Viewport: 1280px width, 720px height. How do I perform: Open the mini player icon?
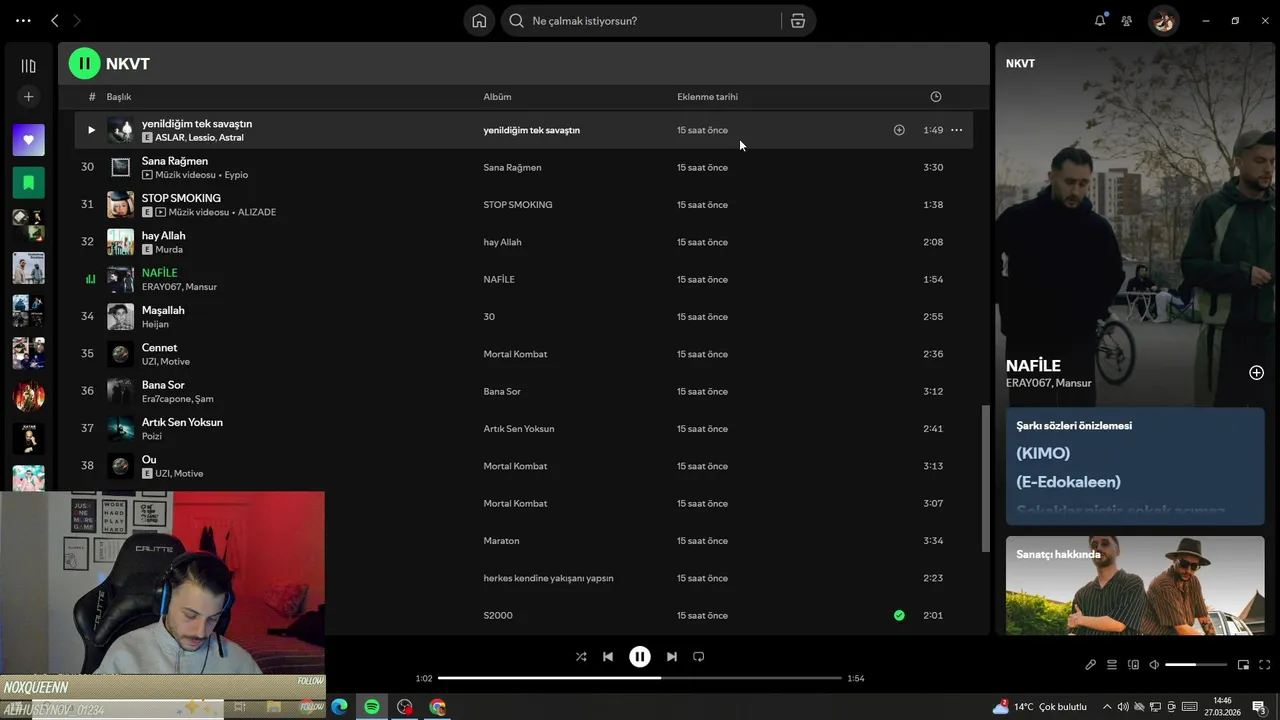(x=1244, y=665)
